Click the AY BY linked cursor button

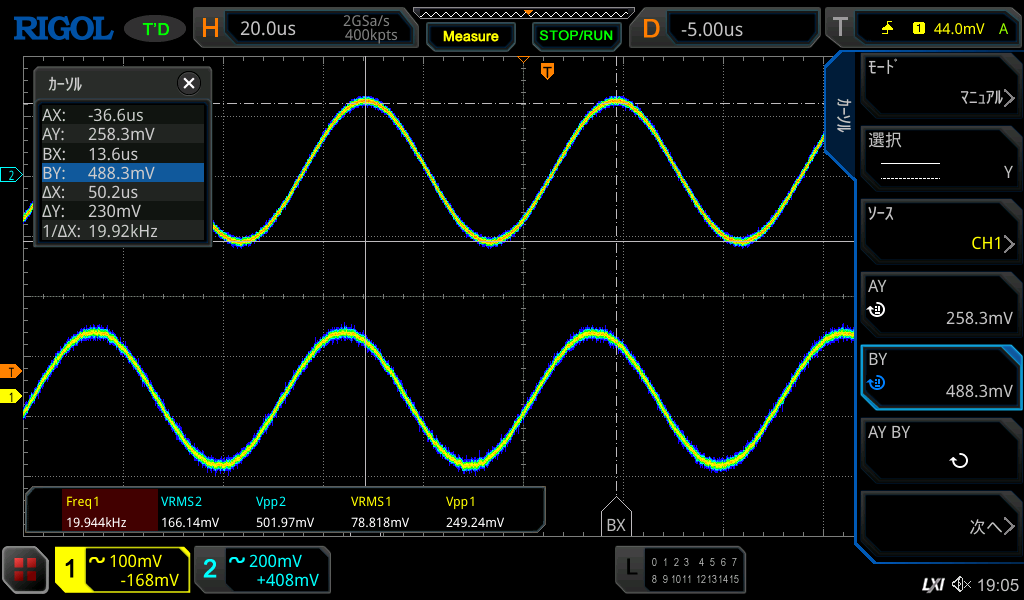click(x=939, y=449)
